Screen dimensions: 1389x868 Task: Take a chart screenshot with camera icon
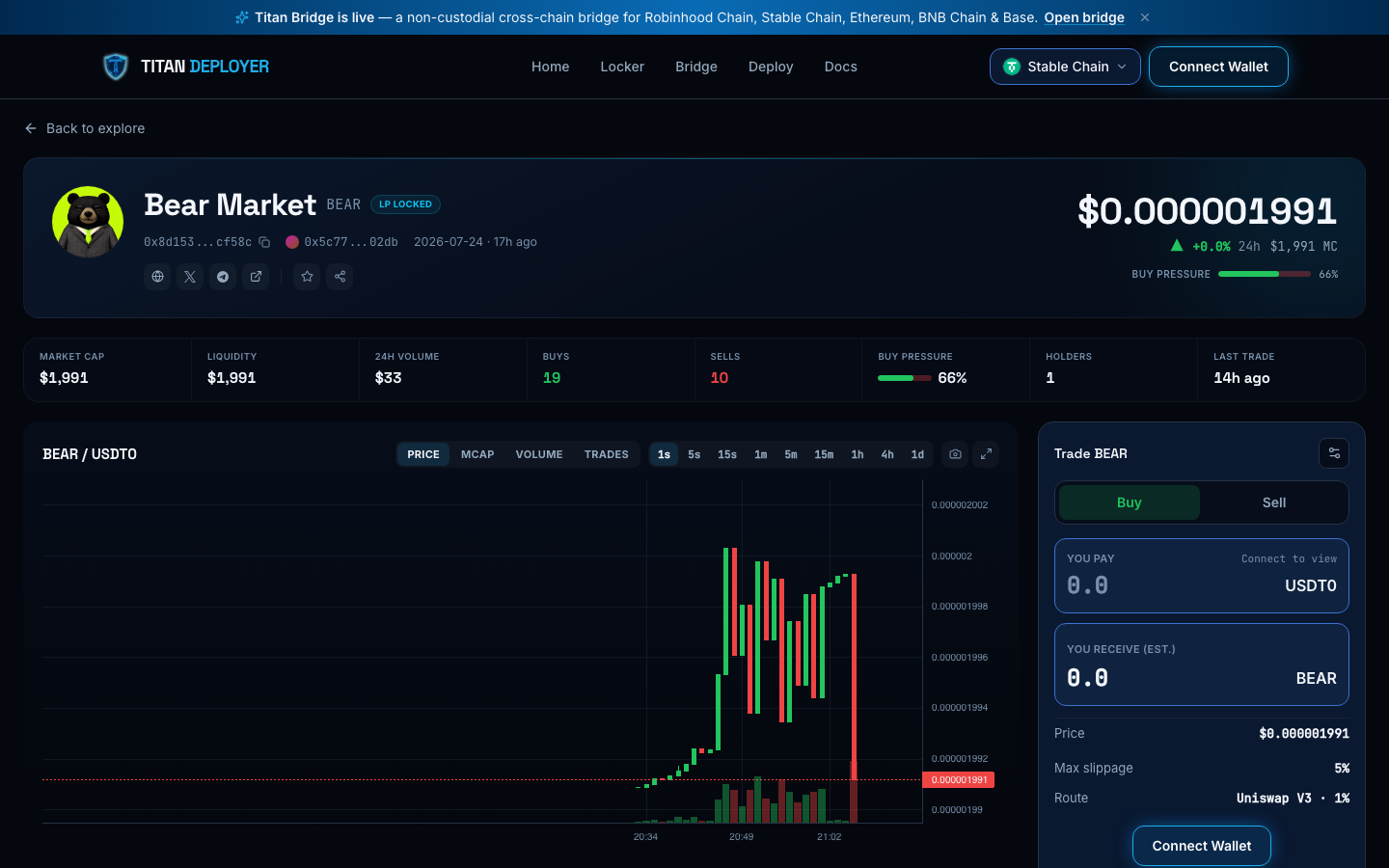coord(955,454)
